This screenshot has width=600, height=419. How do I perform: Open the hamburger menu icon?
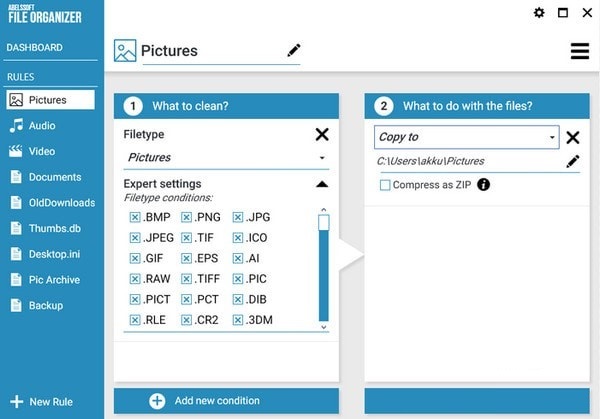coord(580,51)
